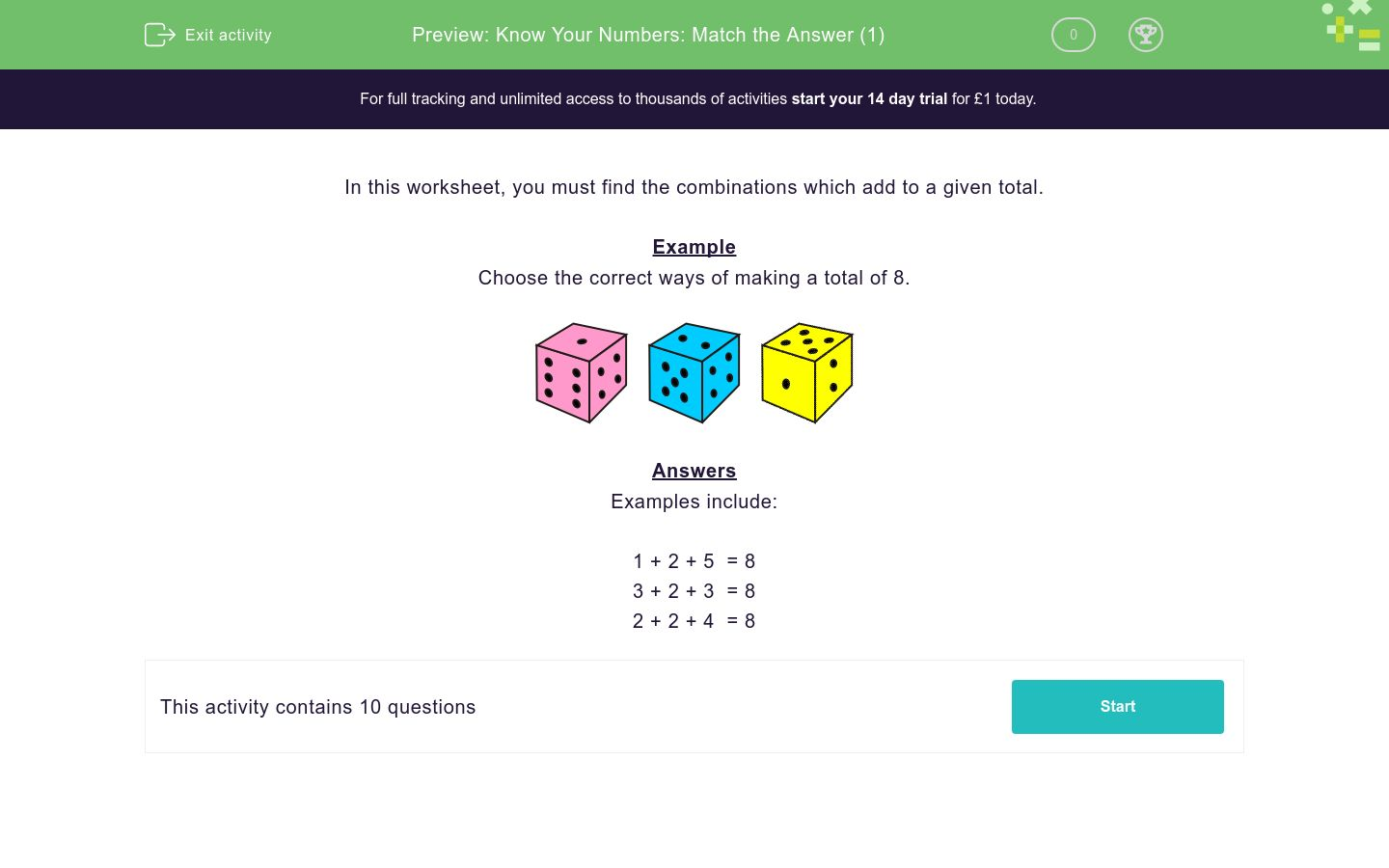Select the yellow dice showing one
1389x868 pixels.
(806, 373)
